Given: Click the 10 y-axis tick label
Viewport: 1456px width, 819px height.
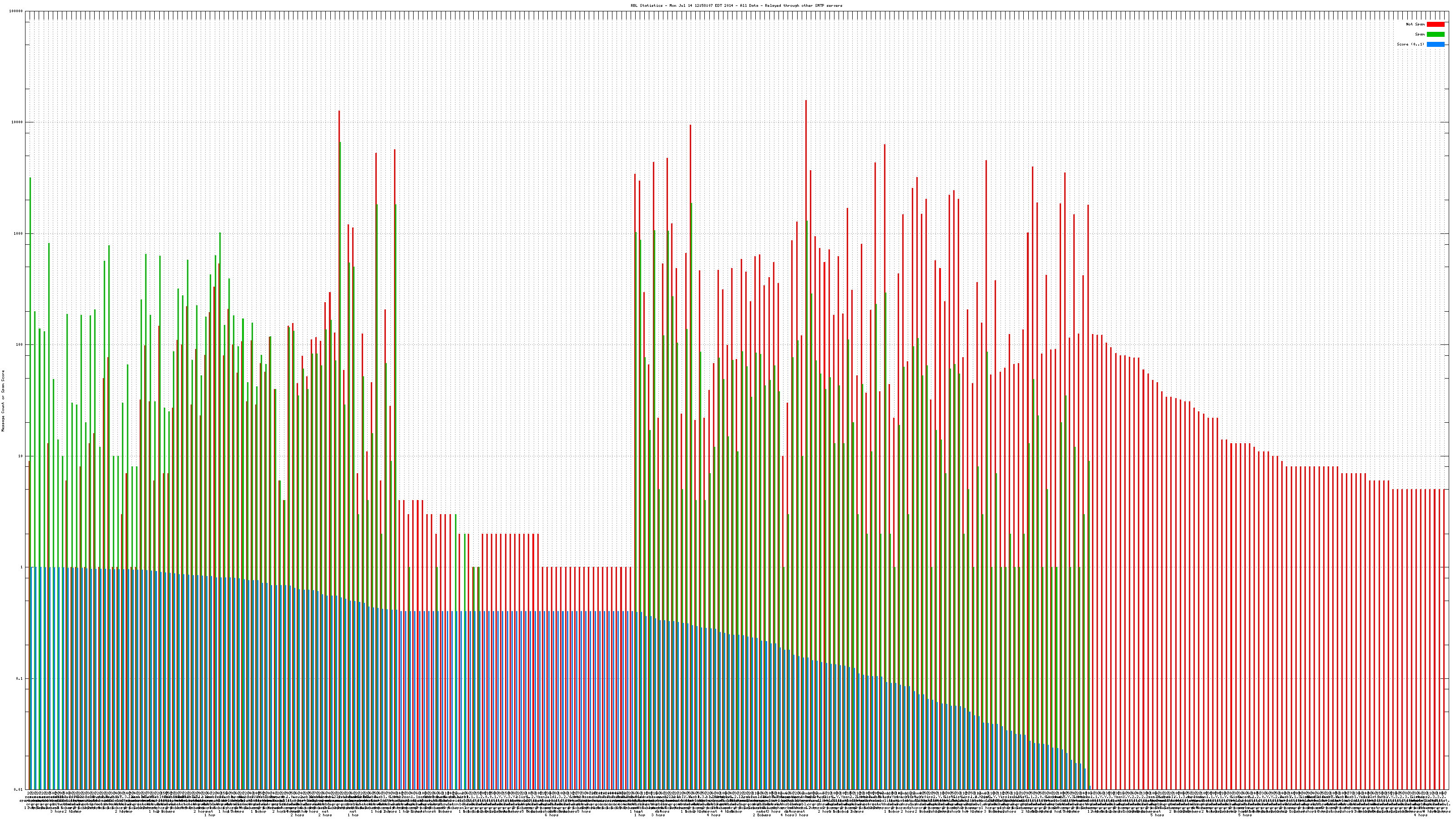Looking at the screenshot, I should [21, 456].
